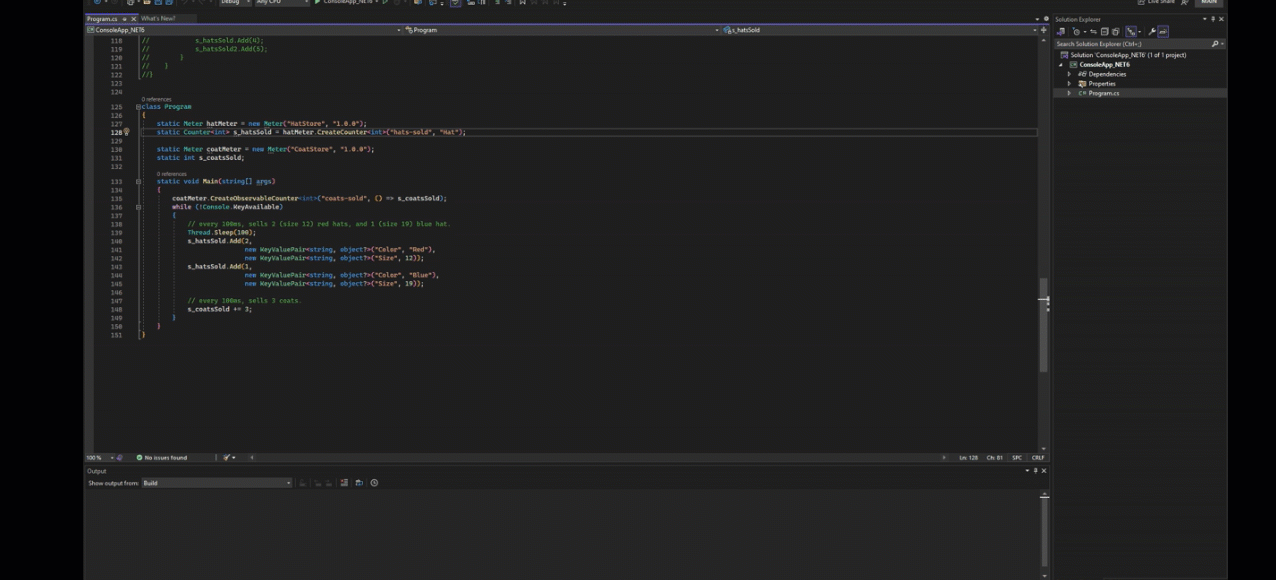The width and height of the screenshot is (1276, 580).
Task: Toggle Preview Selected Items in Solution Explorer
Action: (1131, 32)
